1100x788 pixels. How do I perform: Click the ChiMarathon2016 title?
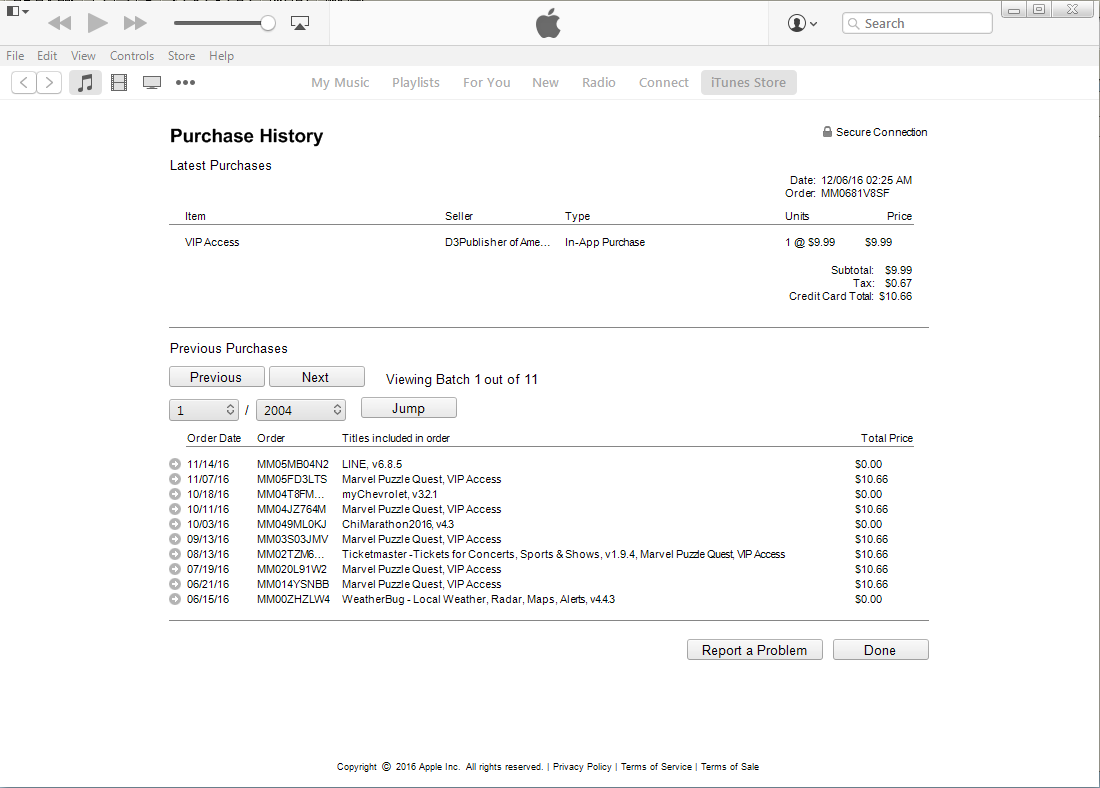click(398, 524)
